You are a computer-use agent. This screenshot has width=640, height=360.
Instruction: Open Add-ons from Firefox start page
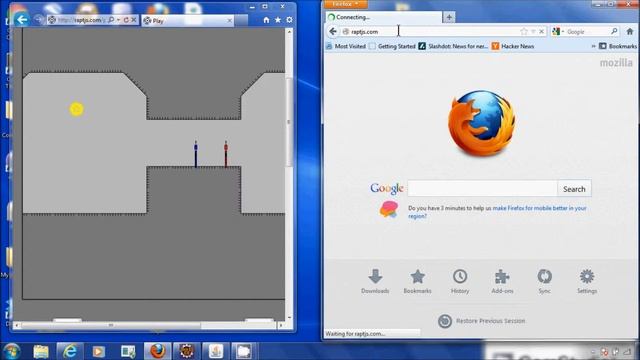pyautogui.click(x=502, y=282)
